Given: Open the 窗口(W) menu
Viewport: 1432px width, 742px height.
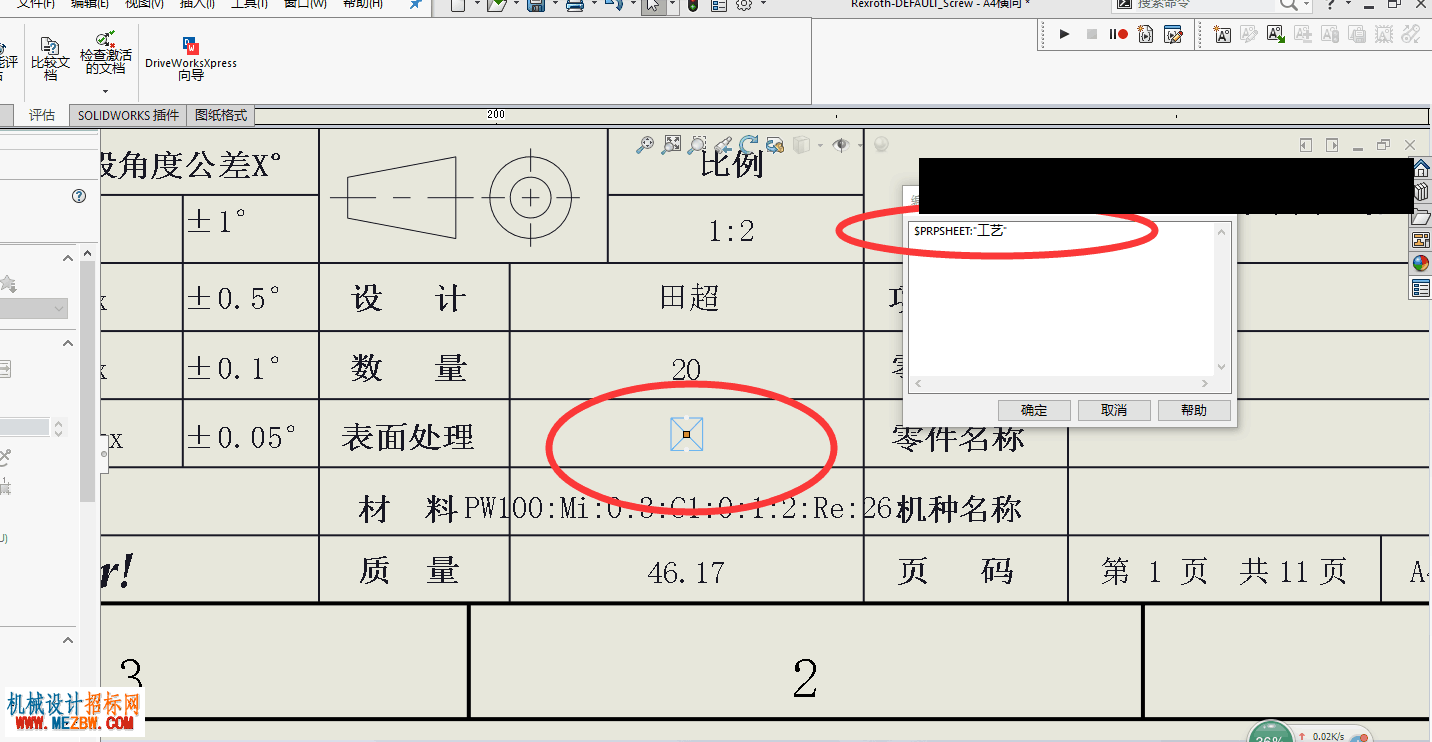Looking at the screenshot, I should point(304,4).
